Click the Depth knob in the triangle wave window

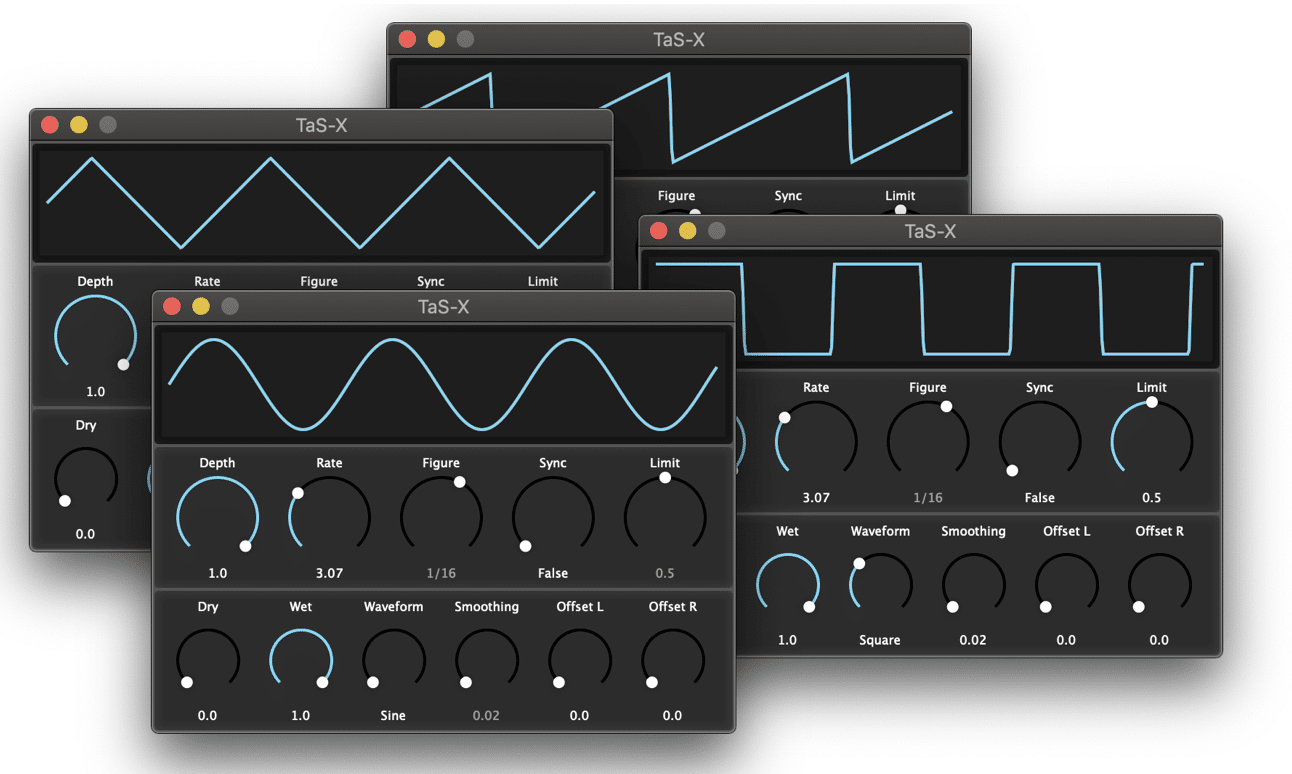(95, 335)
